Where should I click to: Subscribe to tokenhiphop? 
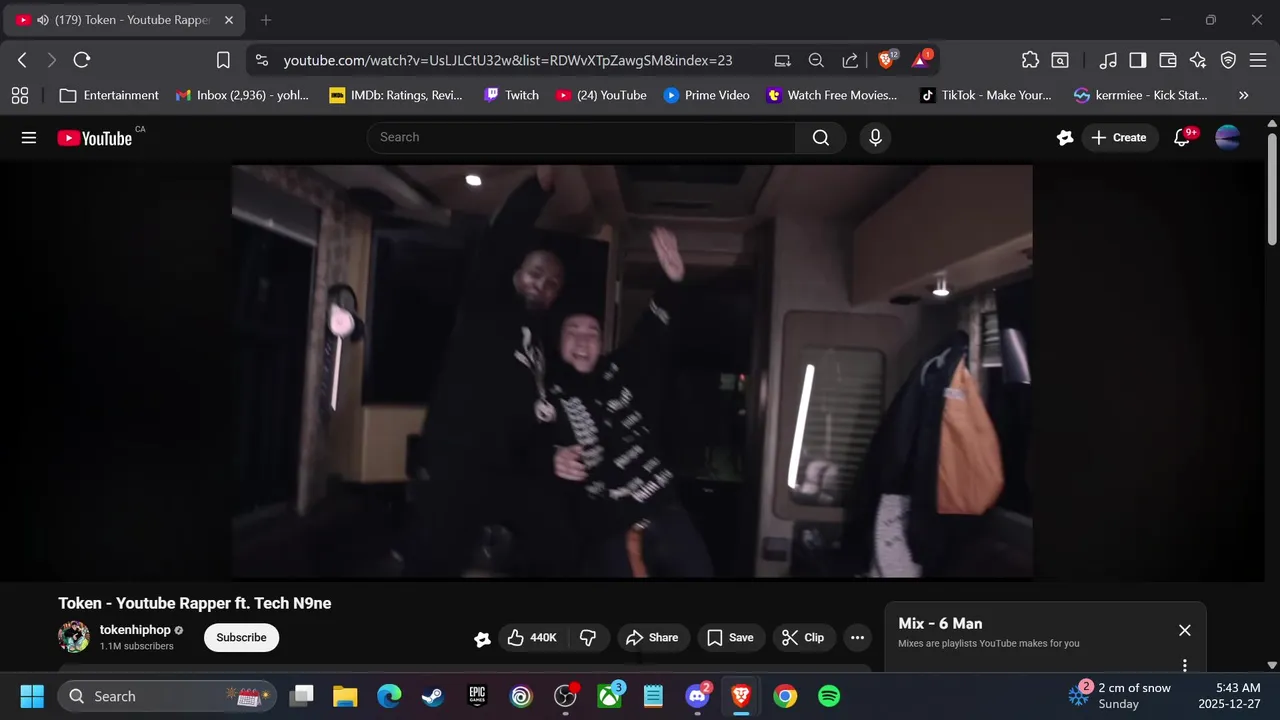[x=241, y=637]
